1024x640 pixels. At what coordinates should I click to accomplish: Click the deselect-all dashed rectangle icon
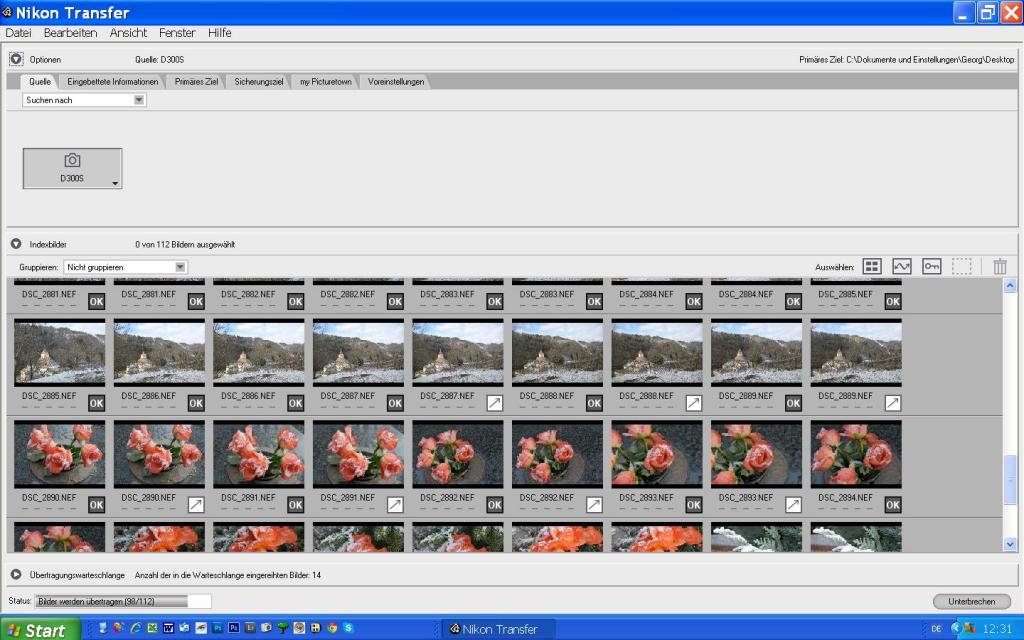pos(962,266)
